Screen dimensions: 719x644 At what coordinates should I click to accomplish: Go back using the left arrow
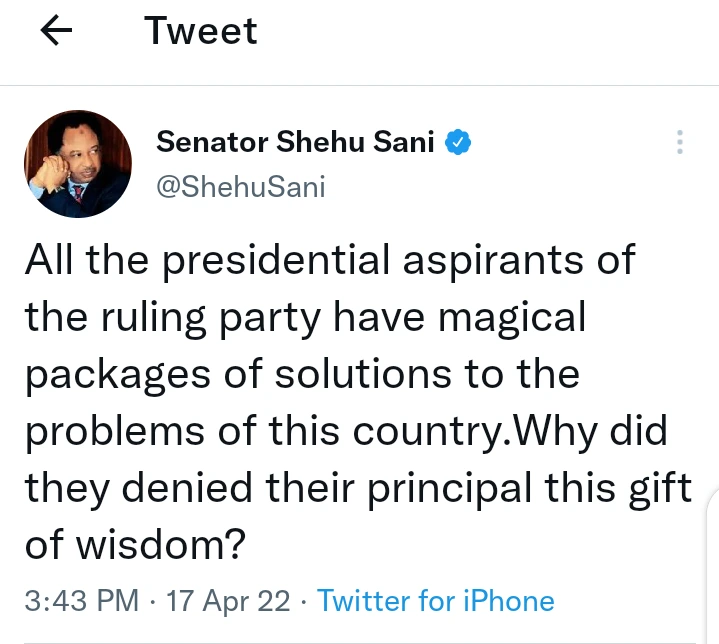click(x=56, y=32)
